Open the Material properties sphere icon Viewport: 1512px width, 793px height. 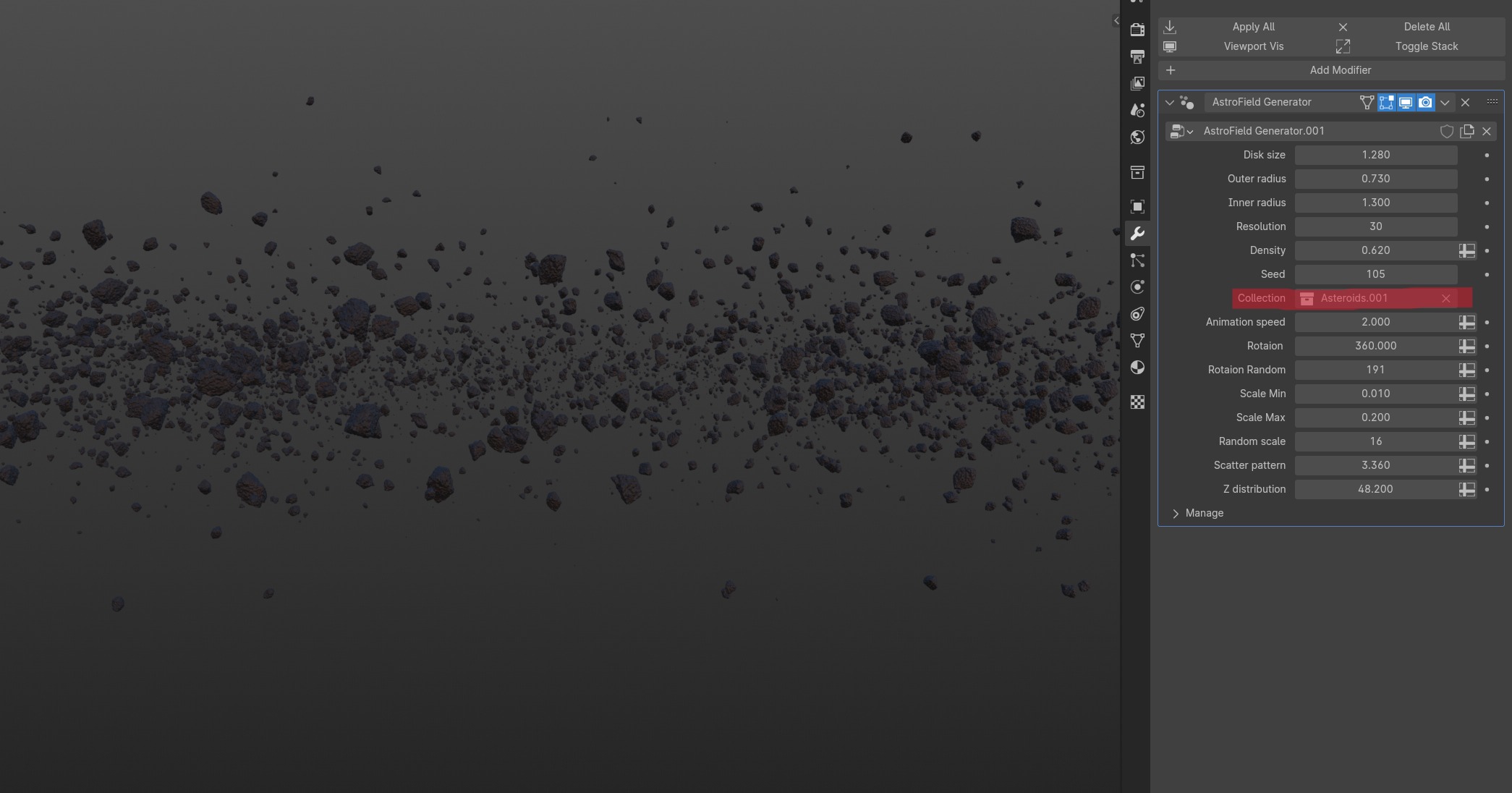1137,368
